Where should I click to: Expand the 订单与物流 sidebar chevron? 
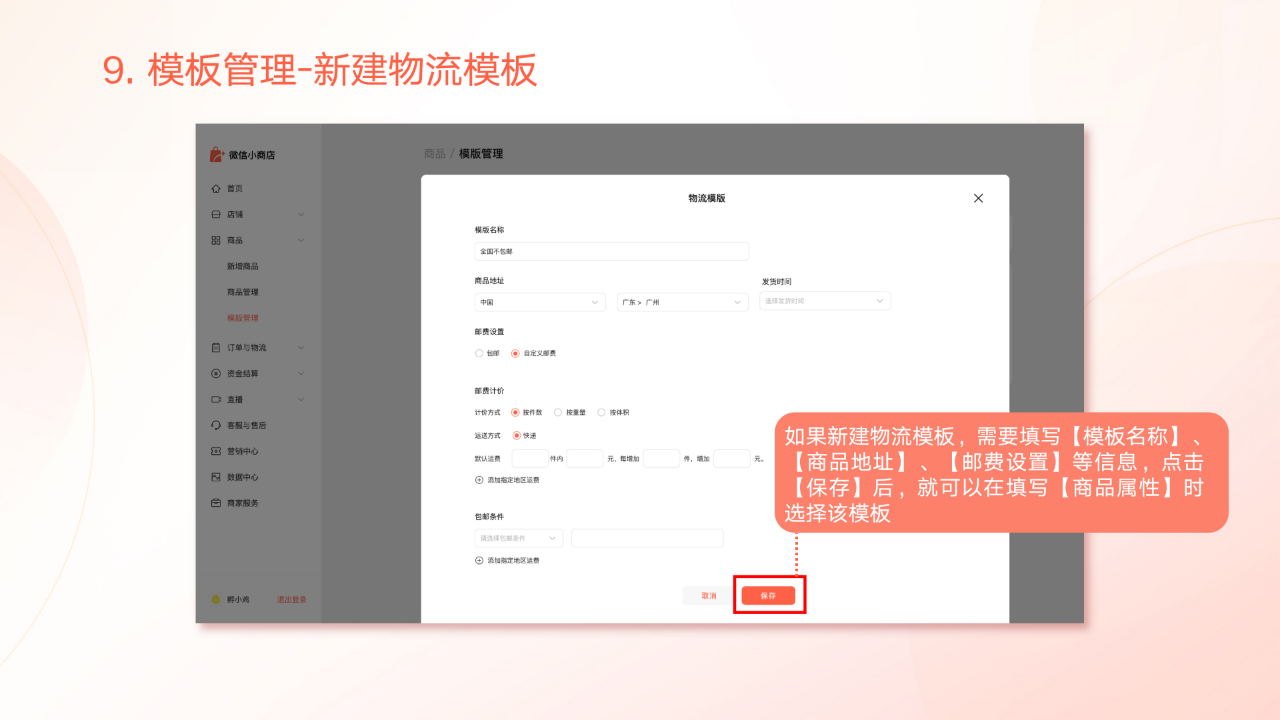click(x=301, y=348)
